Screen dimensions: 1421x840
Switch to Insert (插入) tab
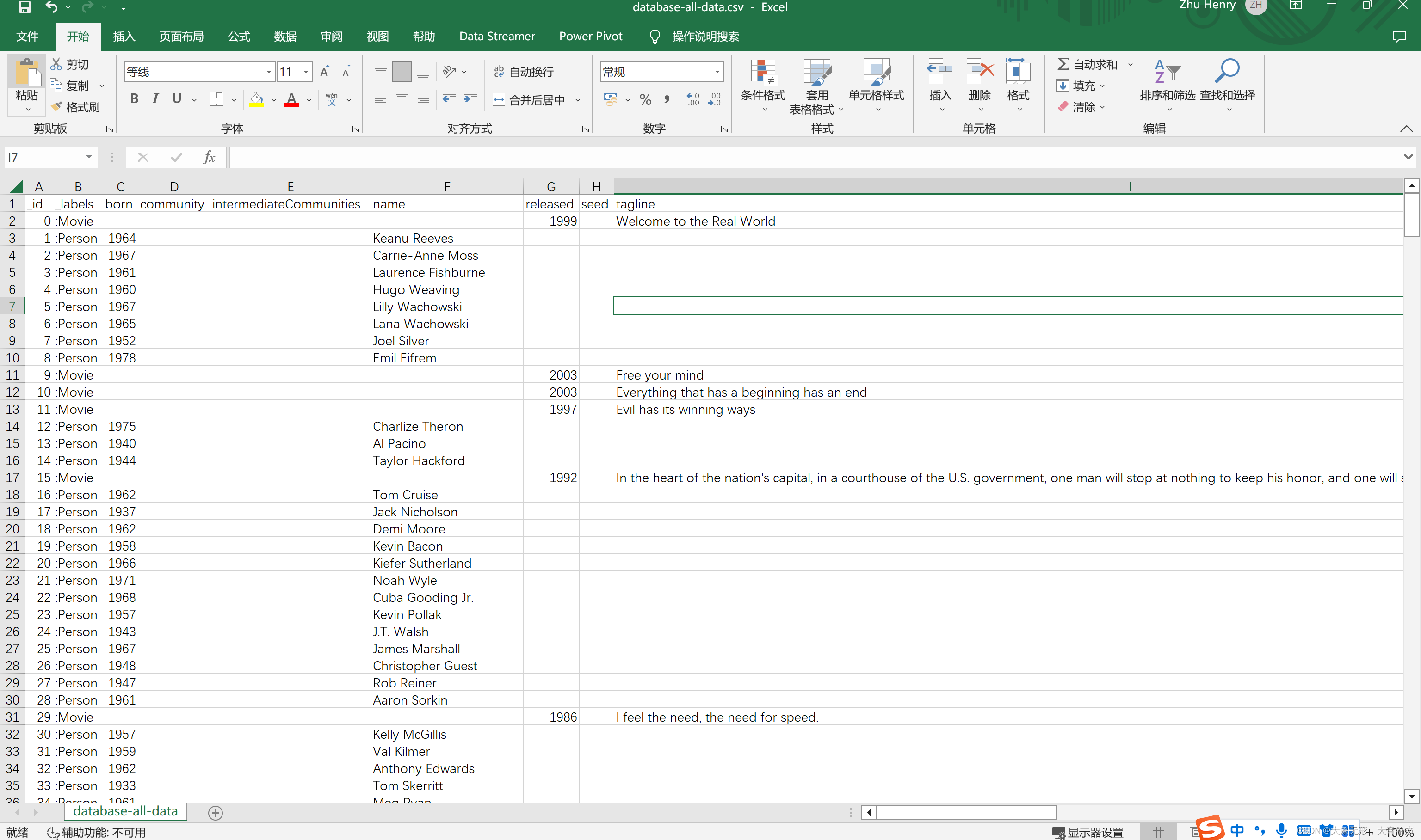(124, 37)
